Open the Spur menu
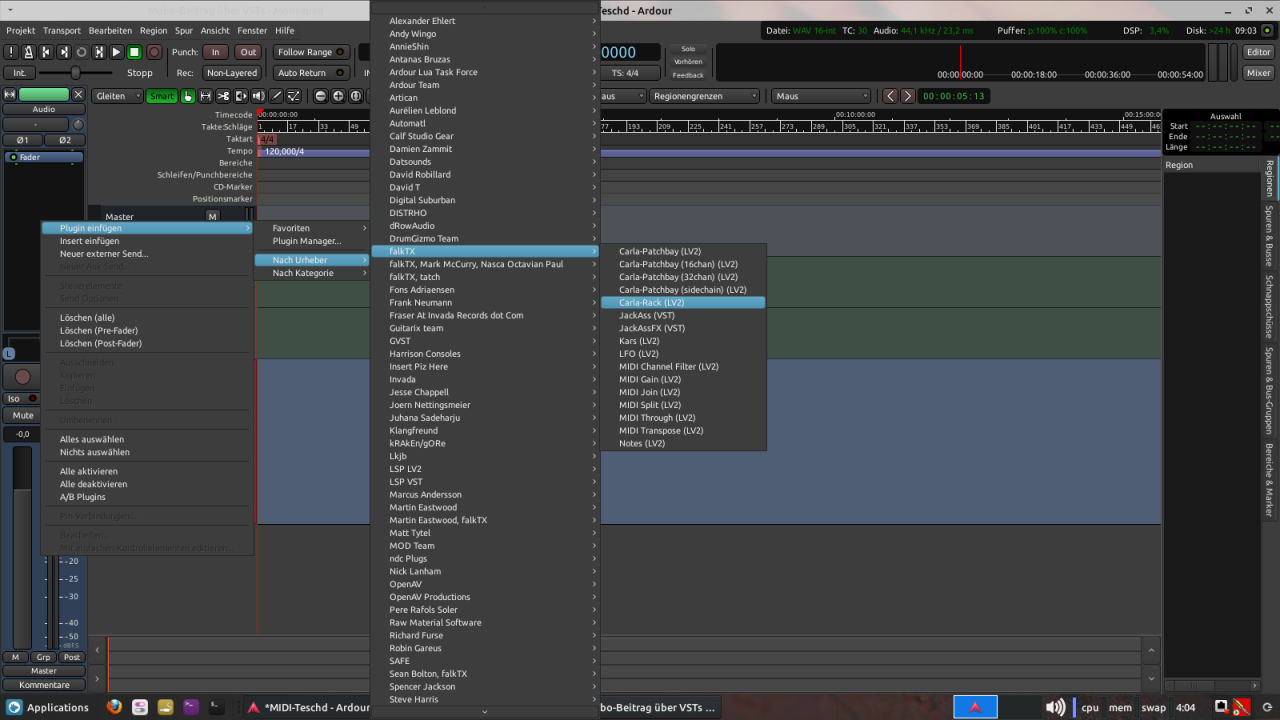This screenshot has width=1280, height=720. pyautogui.click(x=183, y=31)
